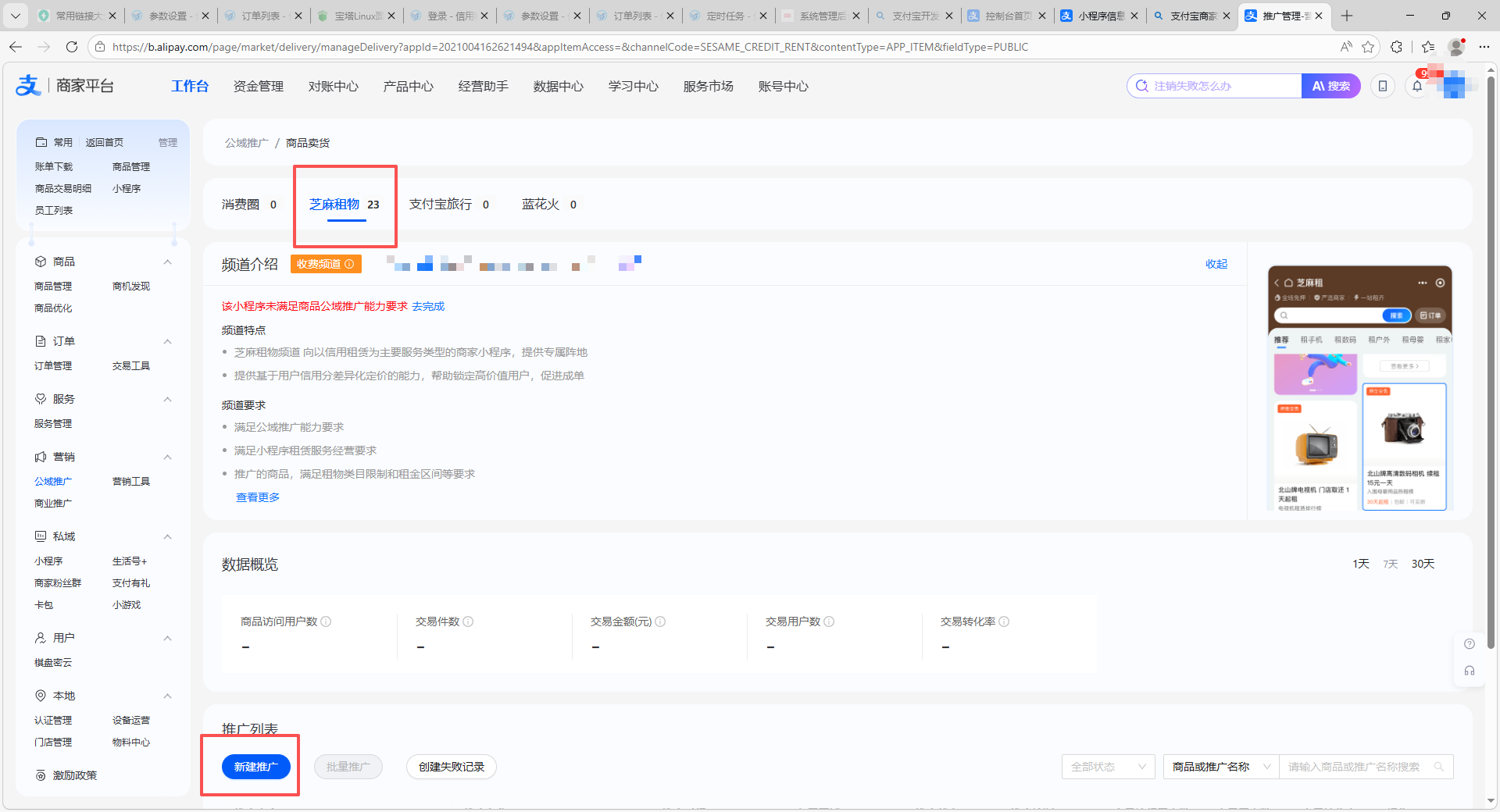The image size is (1500, 812).
Task: Open the 资金管理 top menu
Action: pyautogui.click(x=259, y=86)
